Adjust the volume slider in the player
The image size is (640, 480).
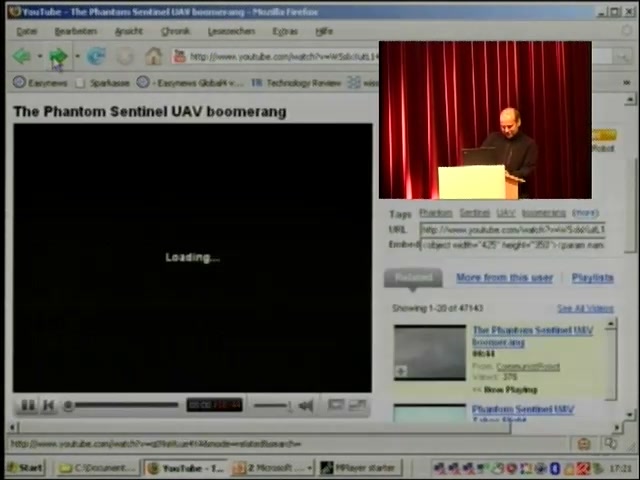(272, 406)
